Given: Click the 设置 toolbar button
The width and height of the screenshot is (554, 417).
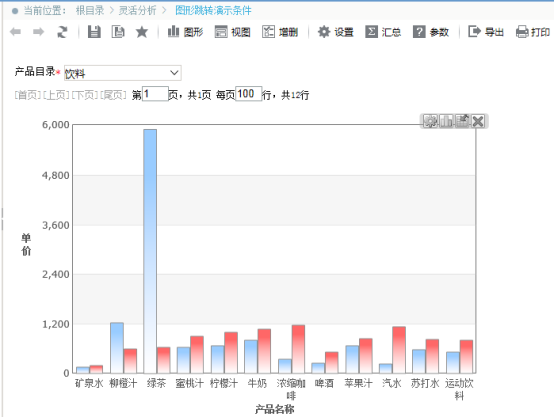Looking at the screenshot, I should [x=335, y=32].
